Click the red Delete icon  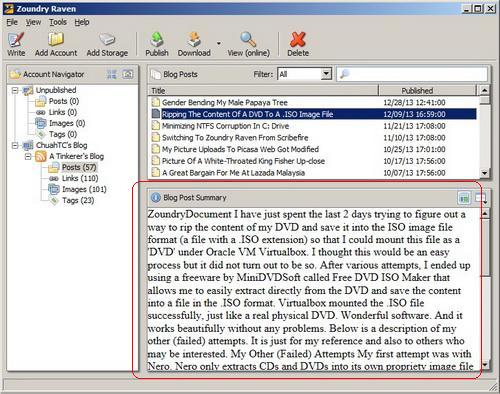298,39
